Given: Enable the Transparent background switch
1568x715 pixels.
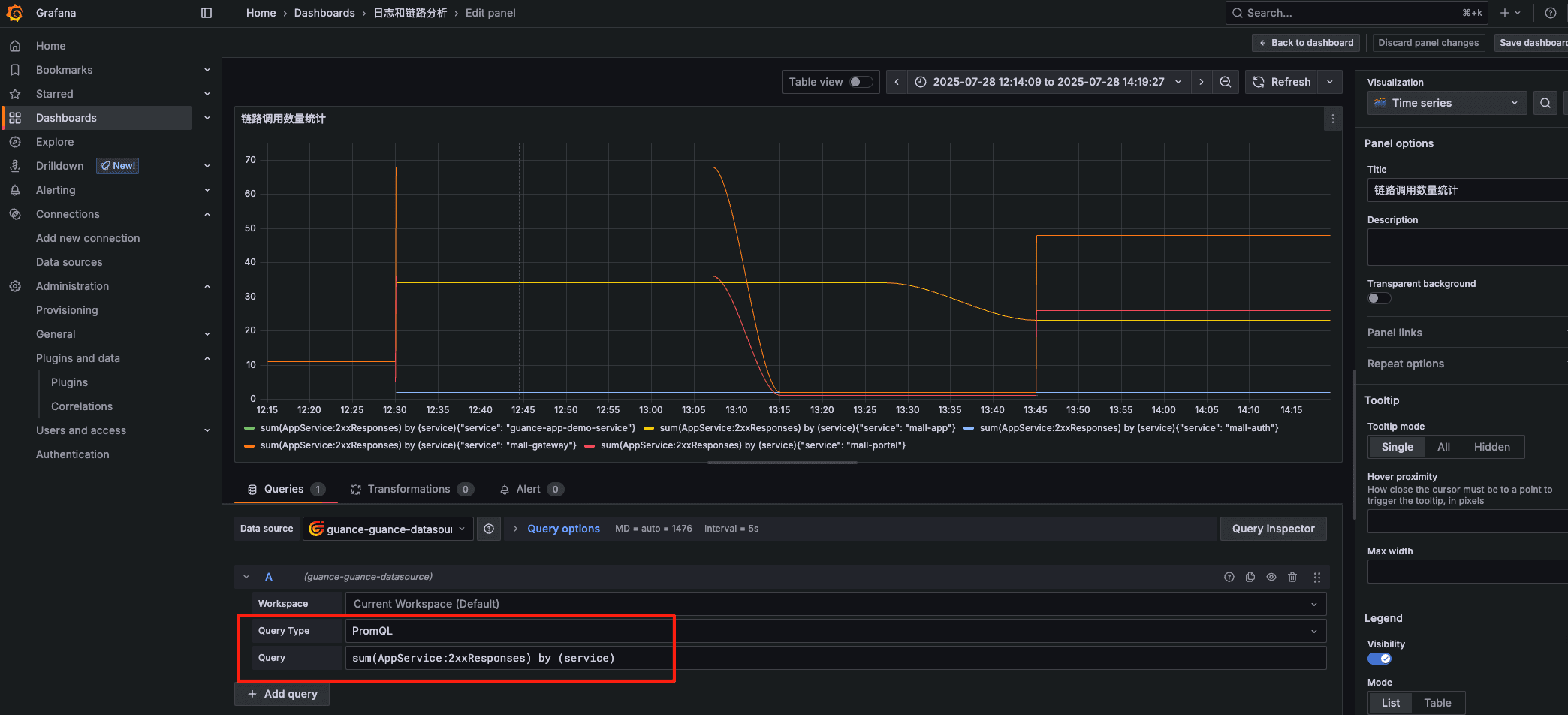Looking at the screenshot, I should point(1379,298).
